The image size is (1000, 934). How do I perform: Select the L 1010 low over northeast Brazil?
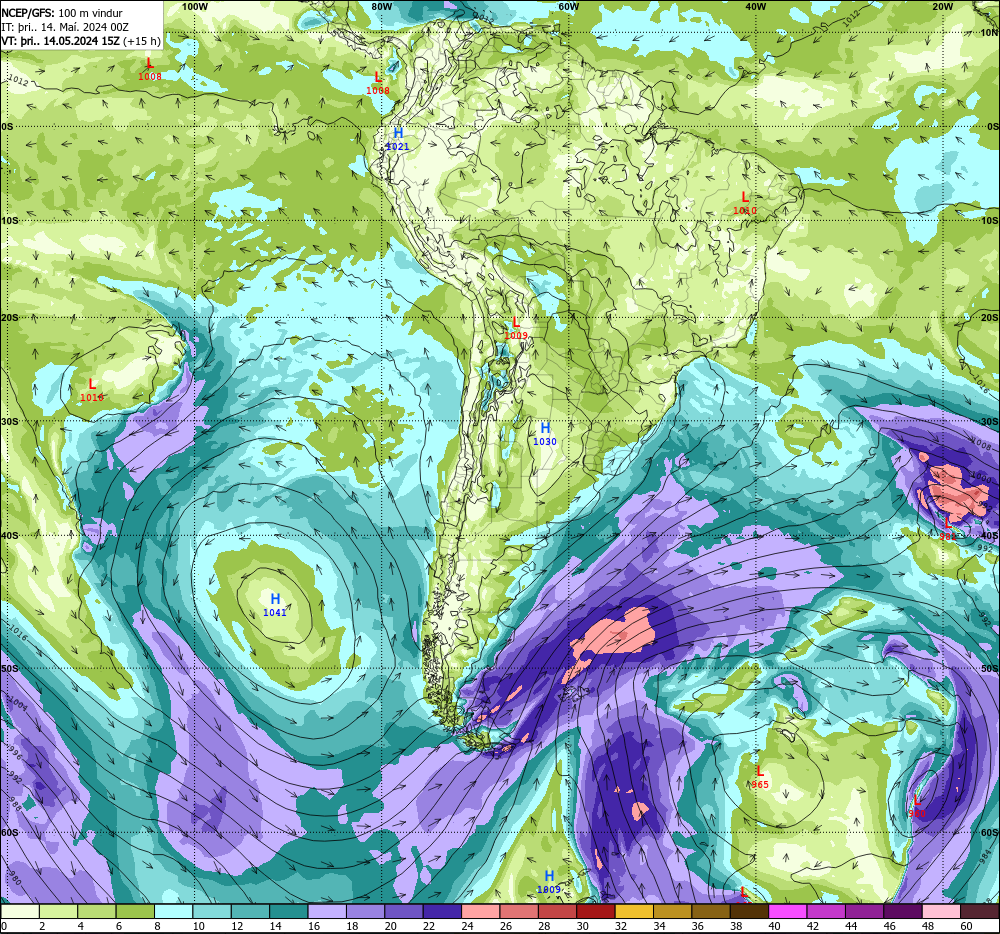(745, 203)
